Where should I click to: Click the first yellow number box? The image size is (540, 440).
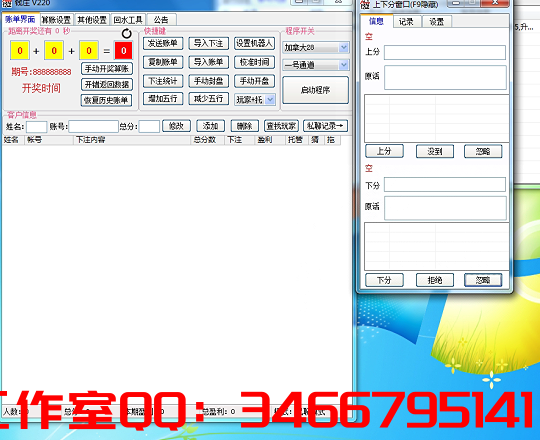(20, 50)
